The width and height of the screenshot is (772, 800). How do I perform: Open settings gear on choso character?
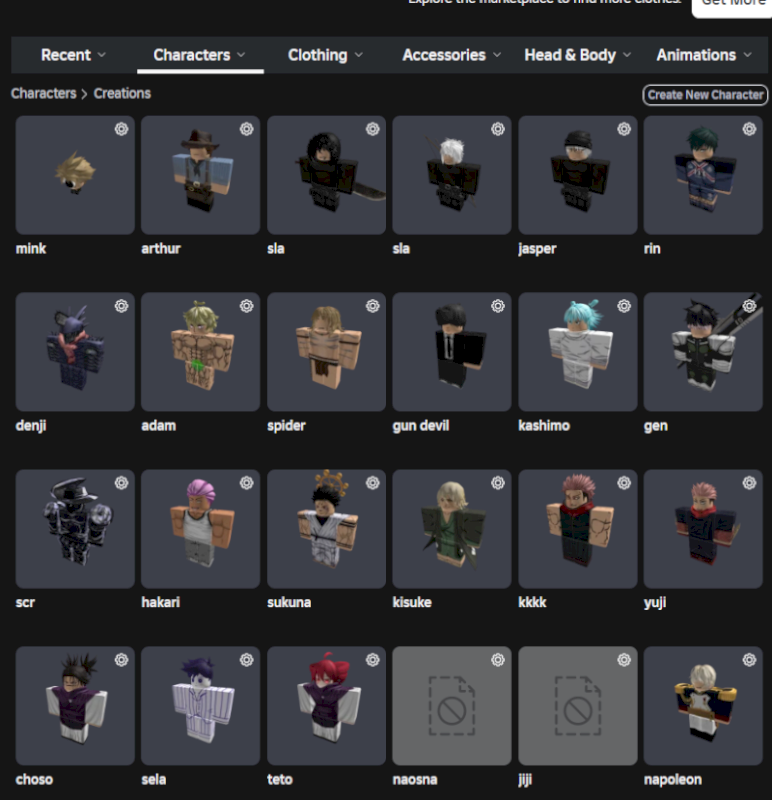(121, 660)
